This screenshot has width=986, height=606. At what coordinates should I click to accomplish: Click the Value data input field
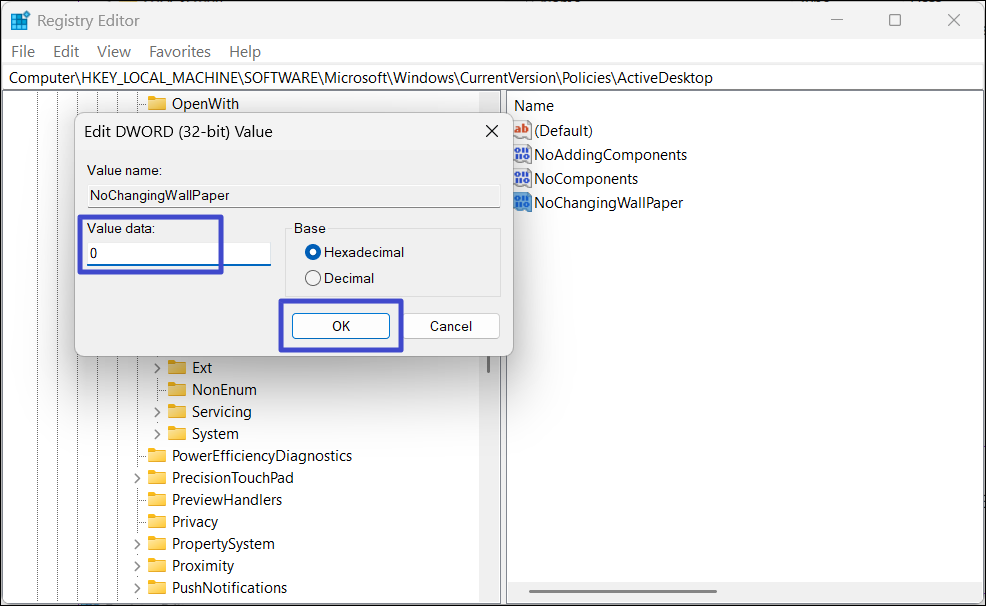click(x=179, y=253)
